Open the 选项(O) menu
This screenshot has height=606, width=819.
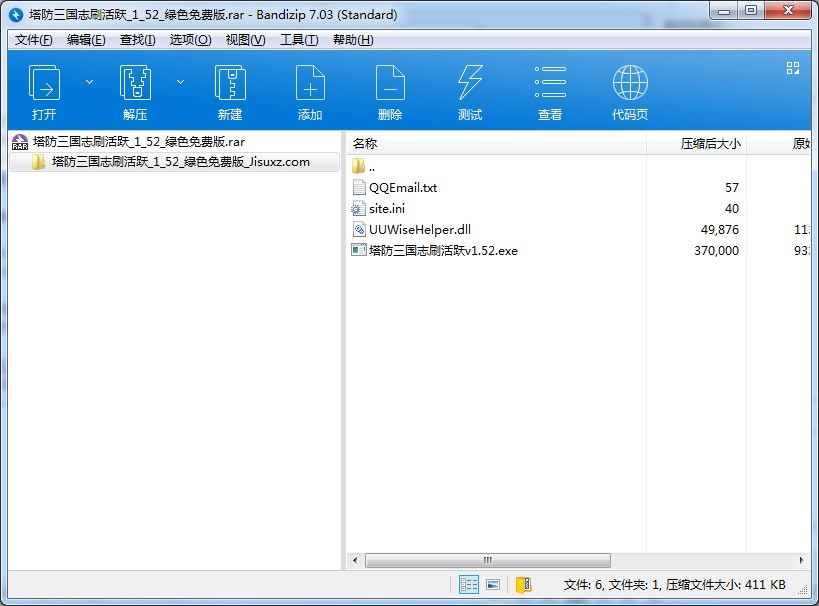coord(191,40)
